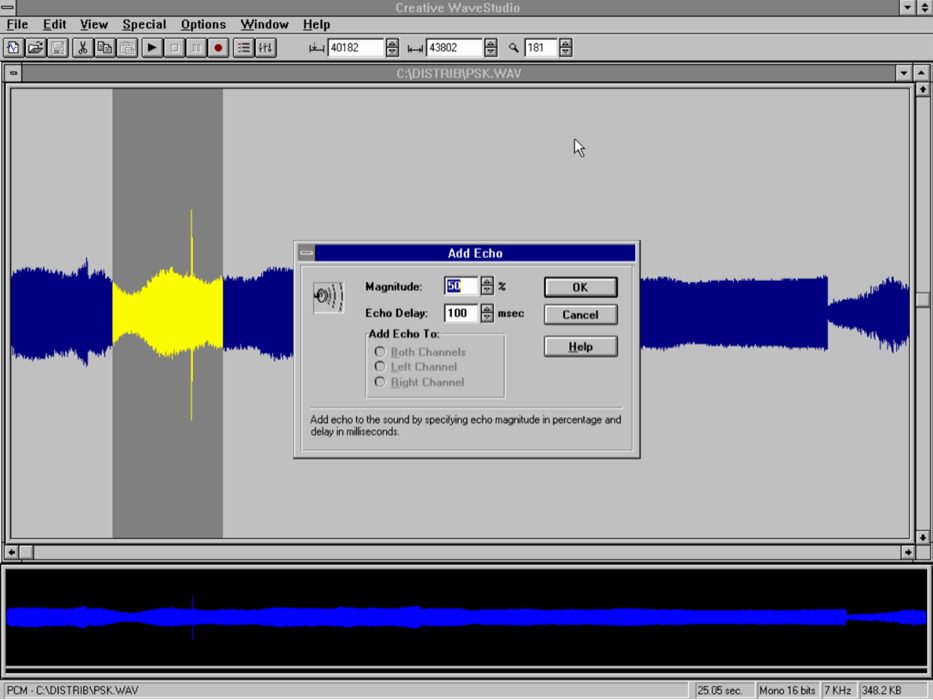Screen dimensions: 933x700
Task: Decrease Echo Delay with down spinner
Action: point(487,317)
